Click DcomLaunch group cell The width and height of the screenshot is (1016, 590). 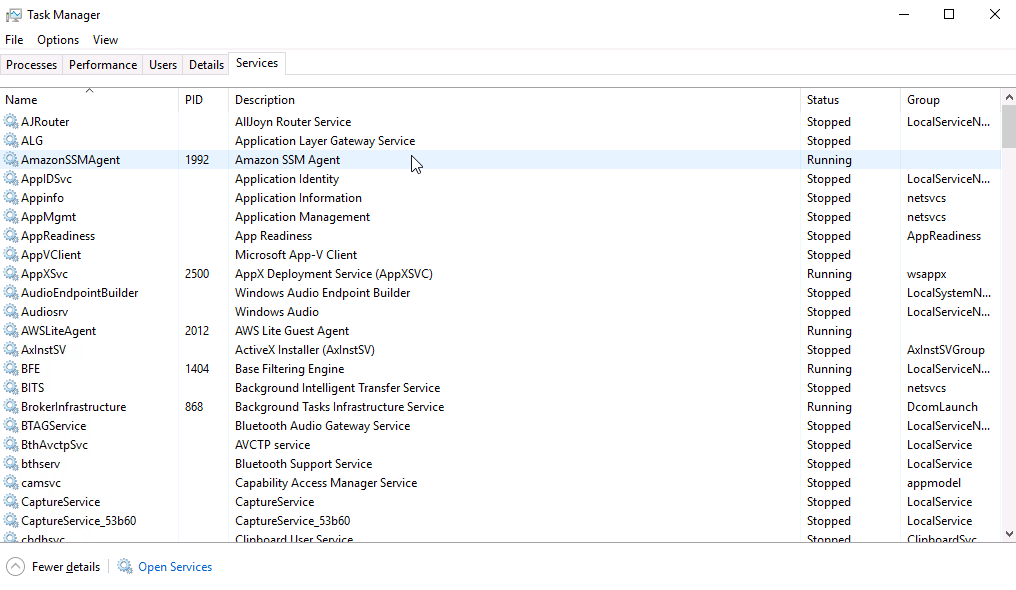(x=942, y=407)
